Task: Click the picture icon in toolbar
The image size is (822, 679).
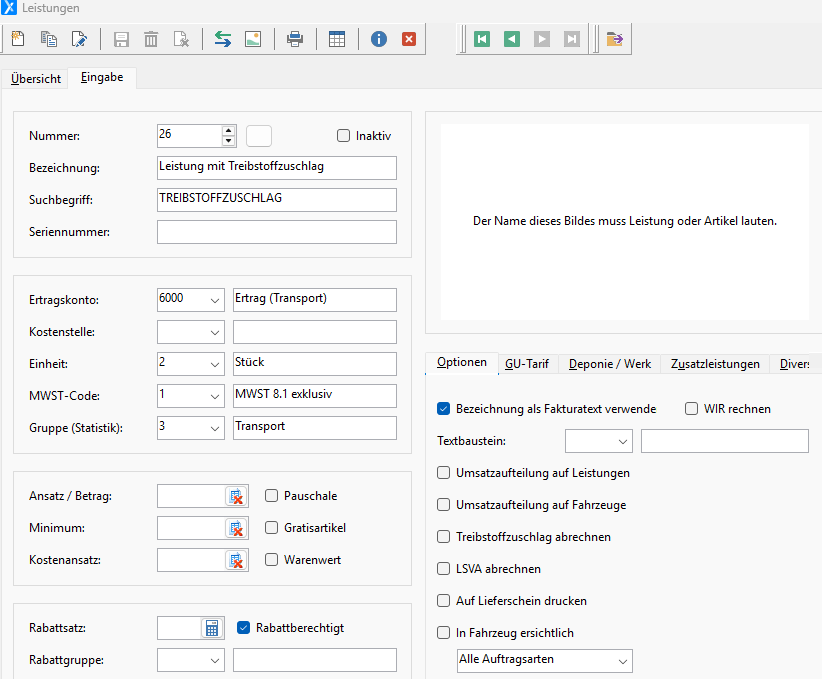Action: coord(252,39)
